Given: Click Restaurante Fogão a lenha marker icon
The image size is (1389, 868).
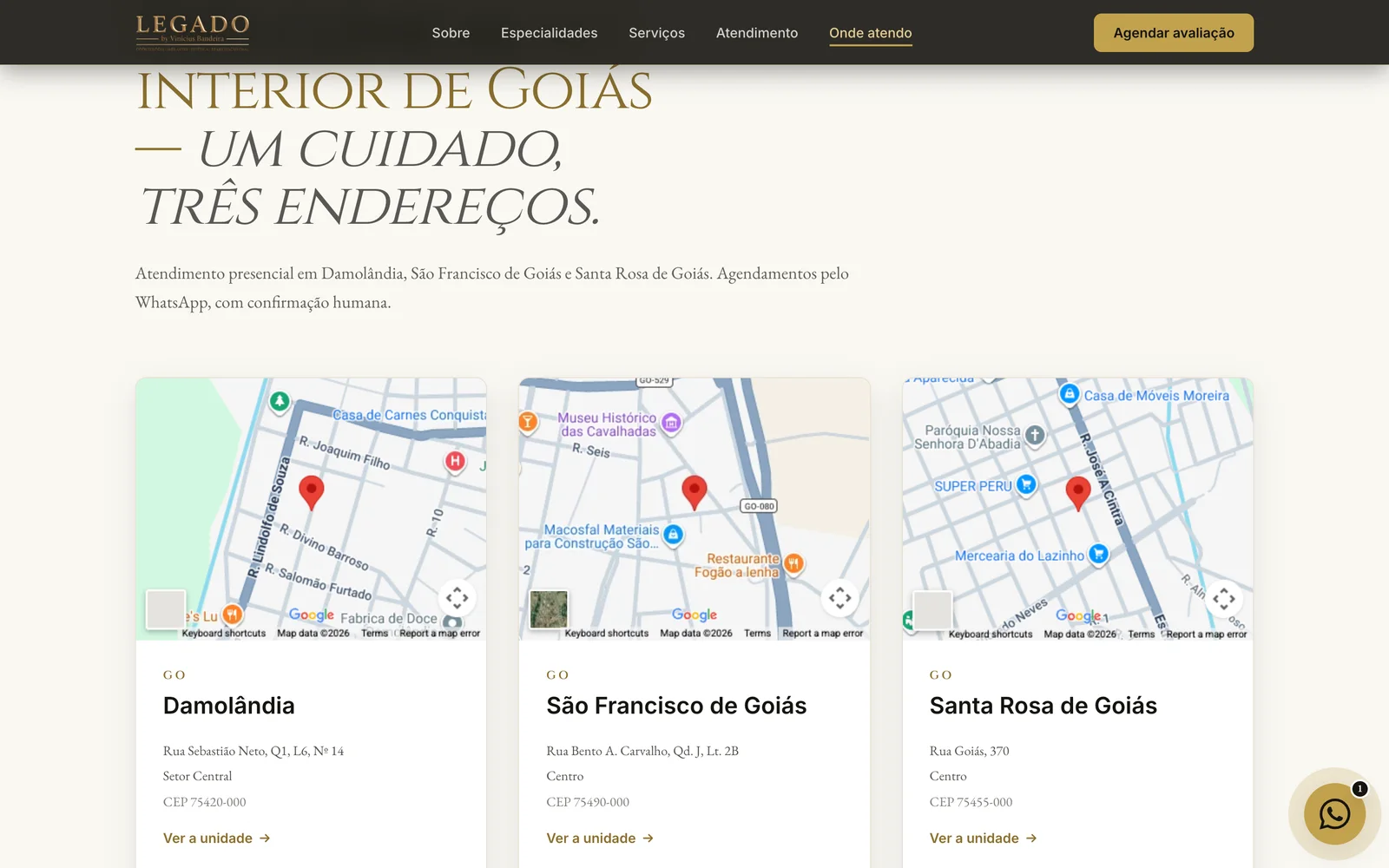Looking at the screenshot, I should pos(793,564).
